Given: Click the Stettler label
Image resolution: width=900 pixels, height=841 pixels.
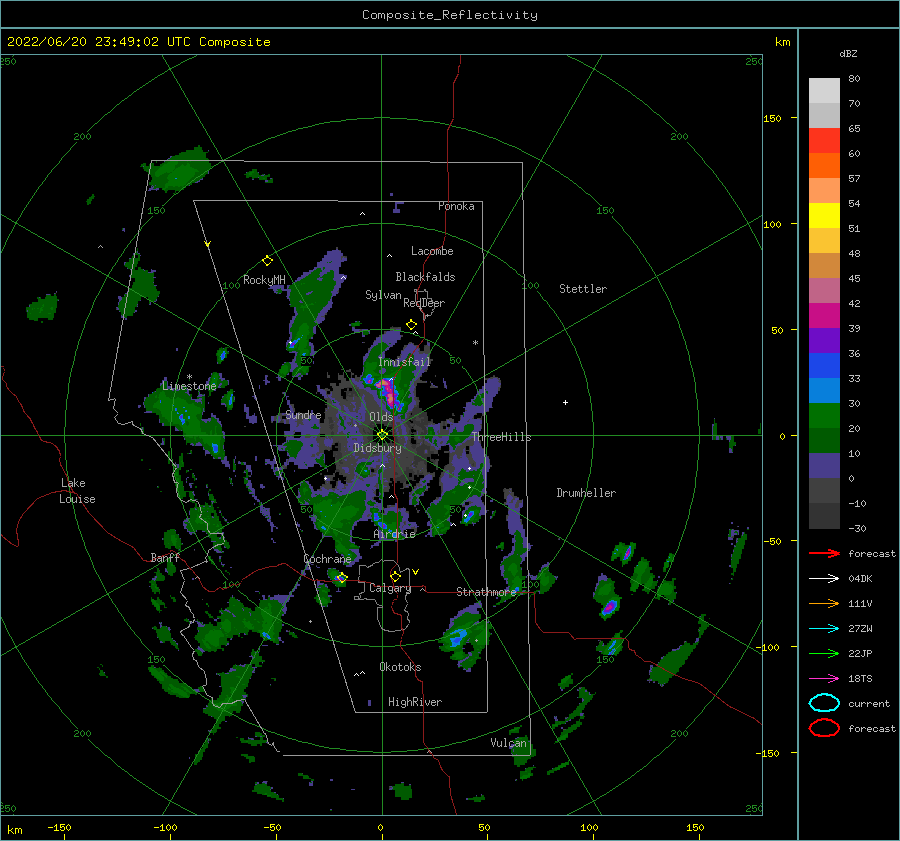Looking at the screenshot, I should point(583,289).
